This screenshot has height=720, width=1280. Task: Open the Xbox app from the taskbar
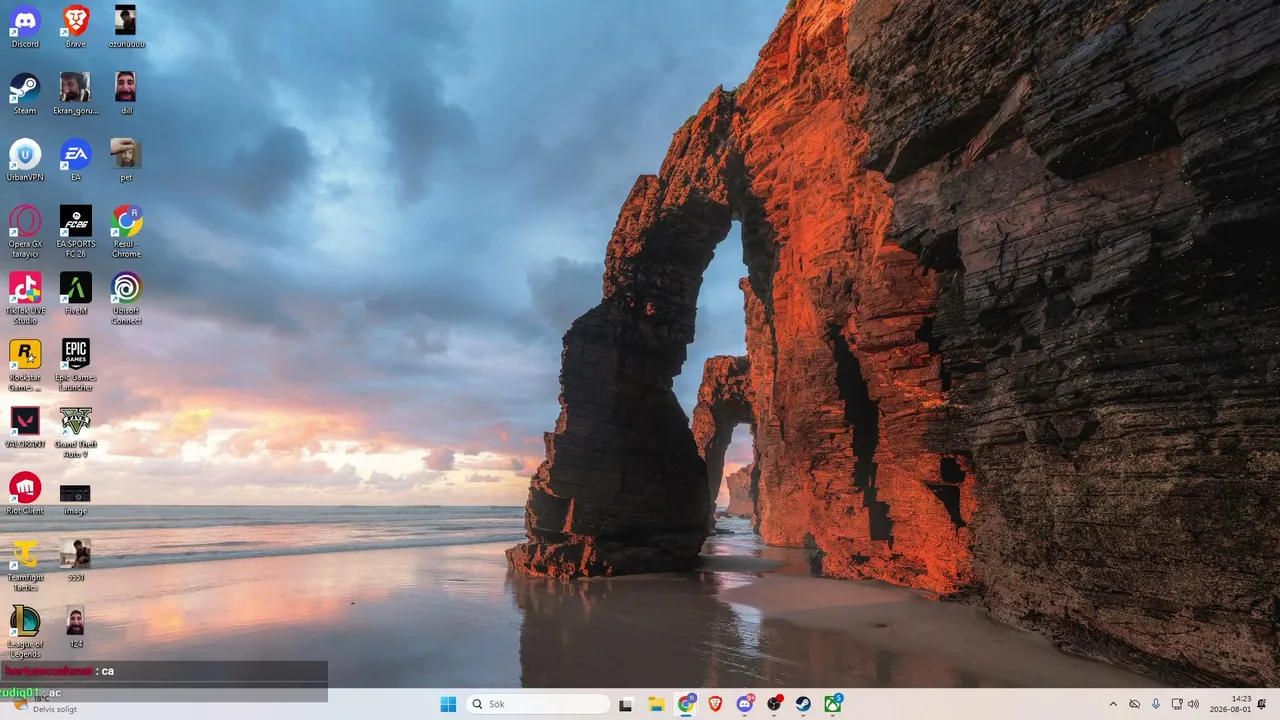click(x=833, y=704)
